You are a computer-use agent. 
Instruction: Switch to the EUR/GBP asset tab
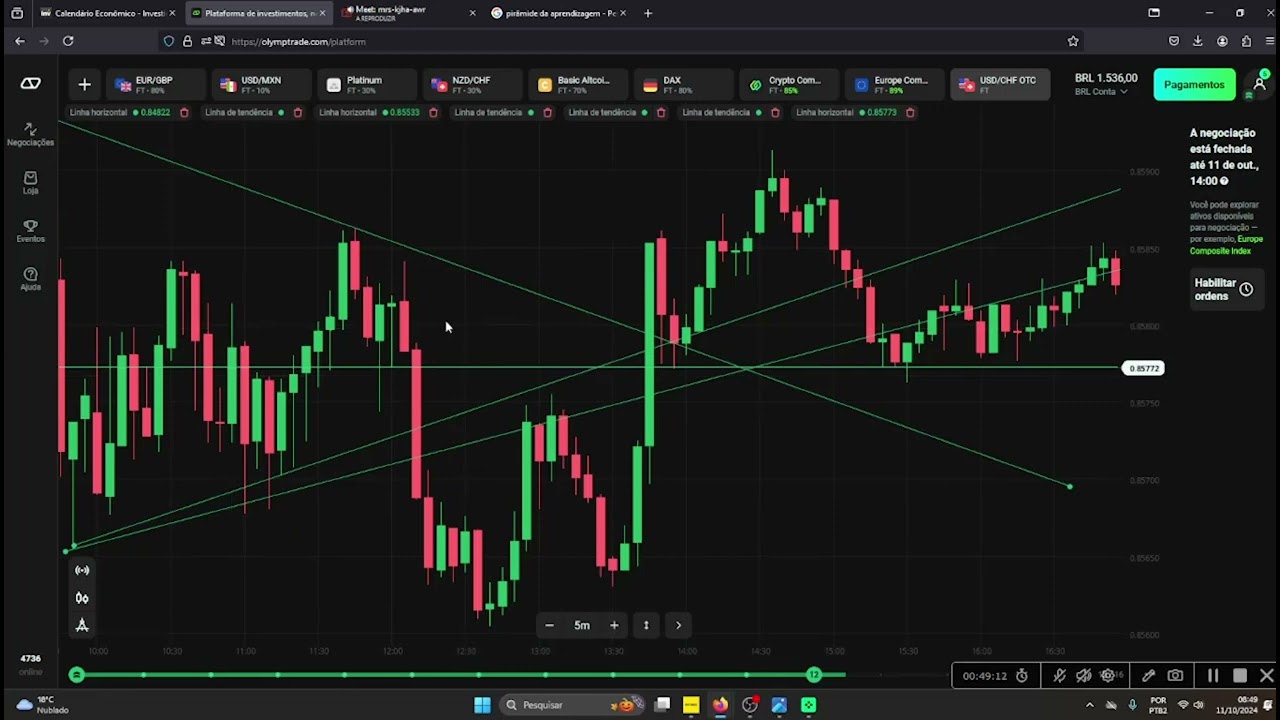[x=154, y=85]
